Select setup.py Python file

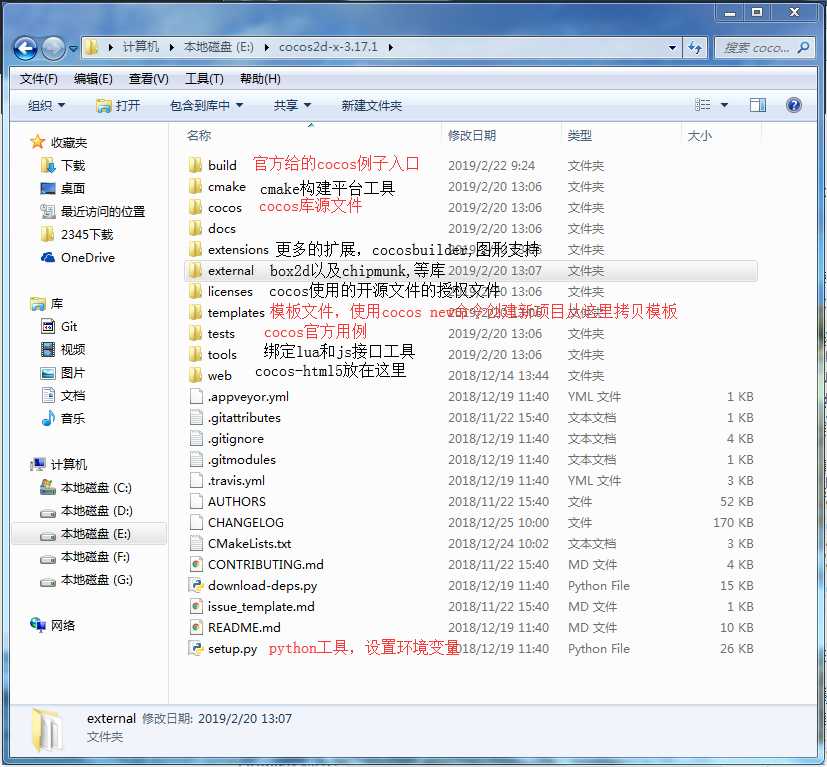(x=223, y=648)
